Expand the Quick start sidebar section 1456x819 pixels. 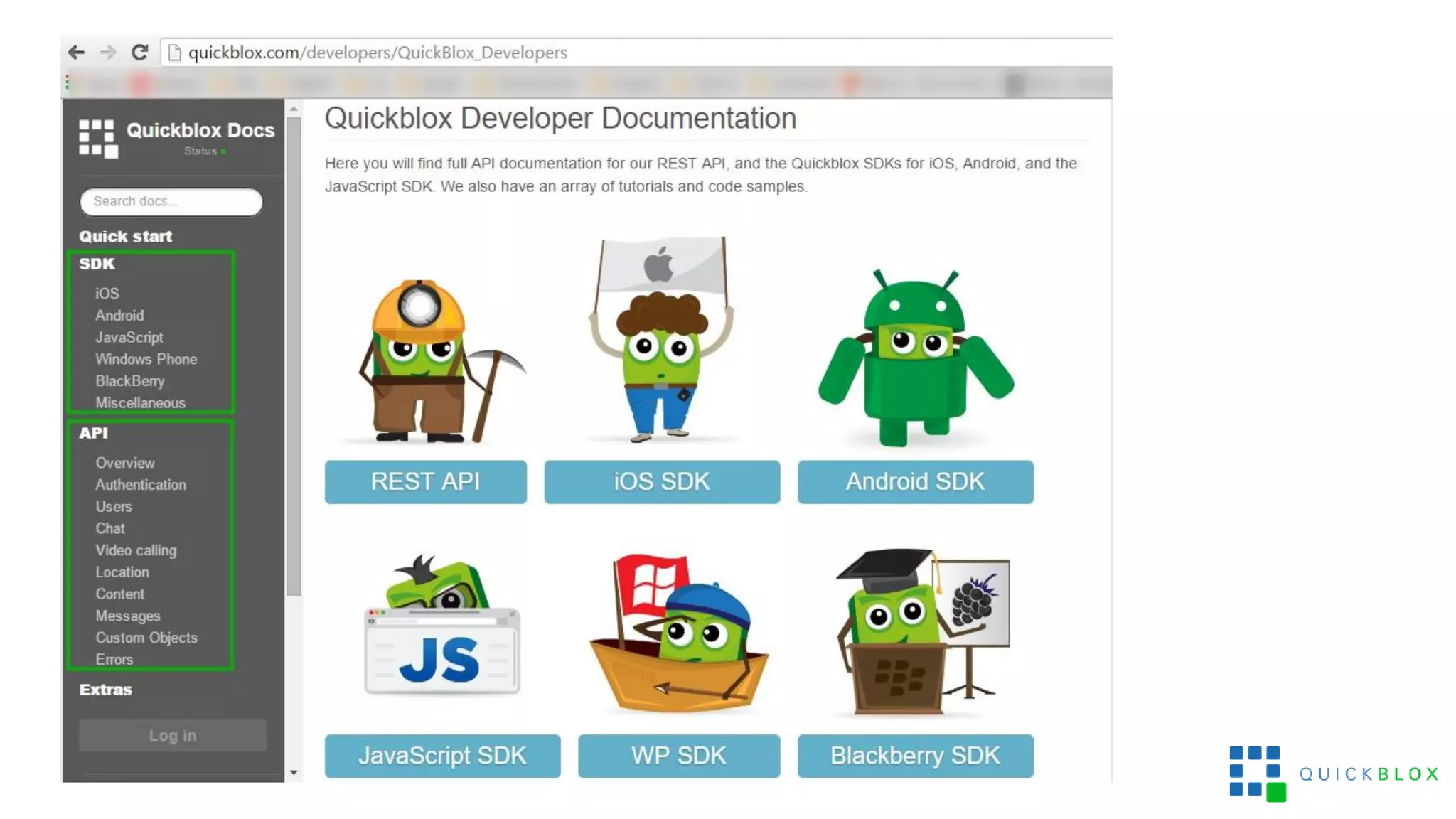pos(126,237)
